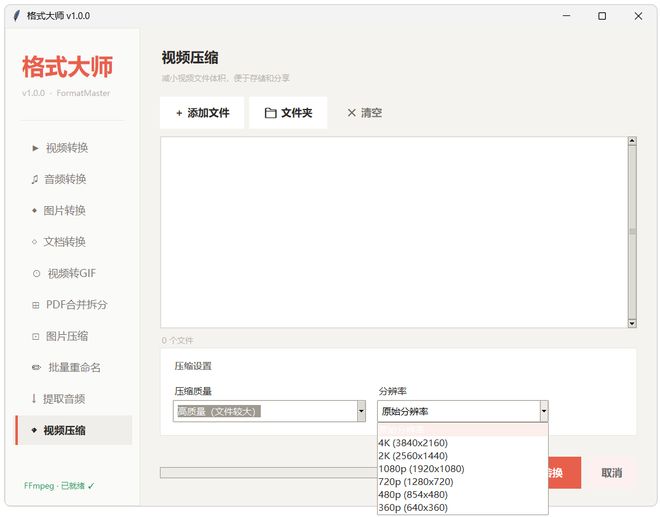Click the pencil icon beside 批量重命名

(x=37, y=368)
